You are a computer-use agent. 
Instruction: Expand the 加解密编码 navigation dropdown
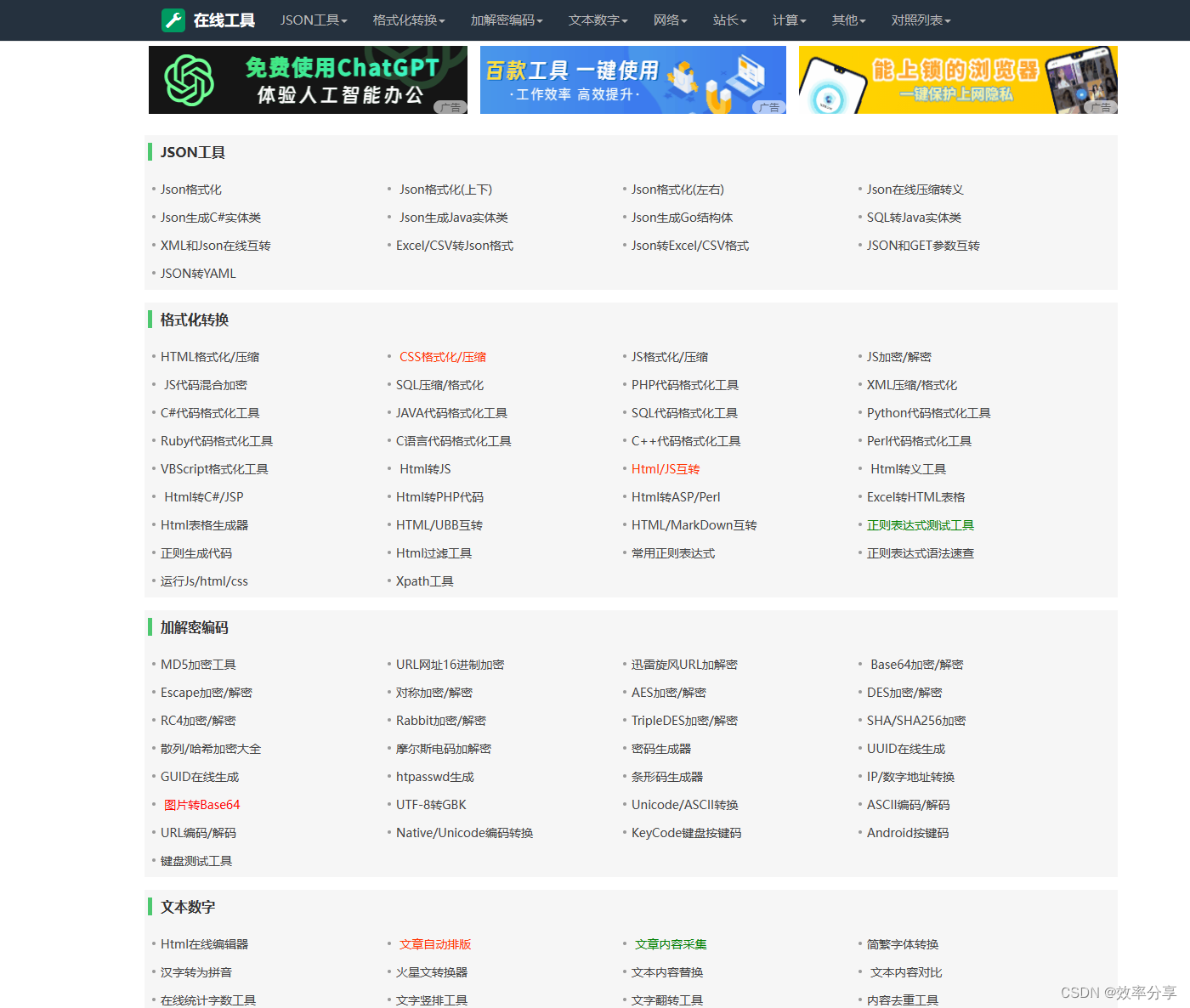click(506, 20)
